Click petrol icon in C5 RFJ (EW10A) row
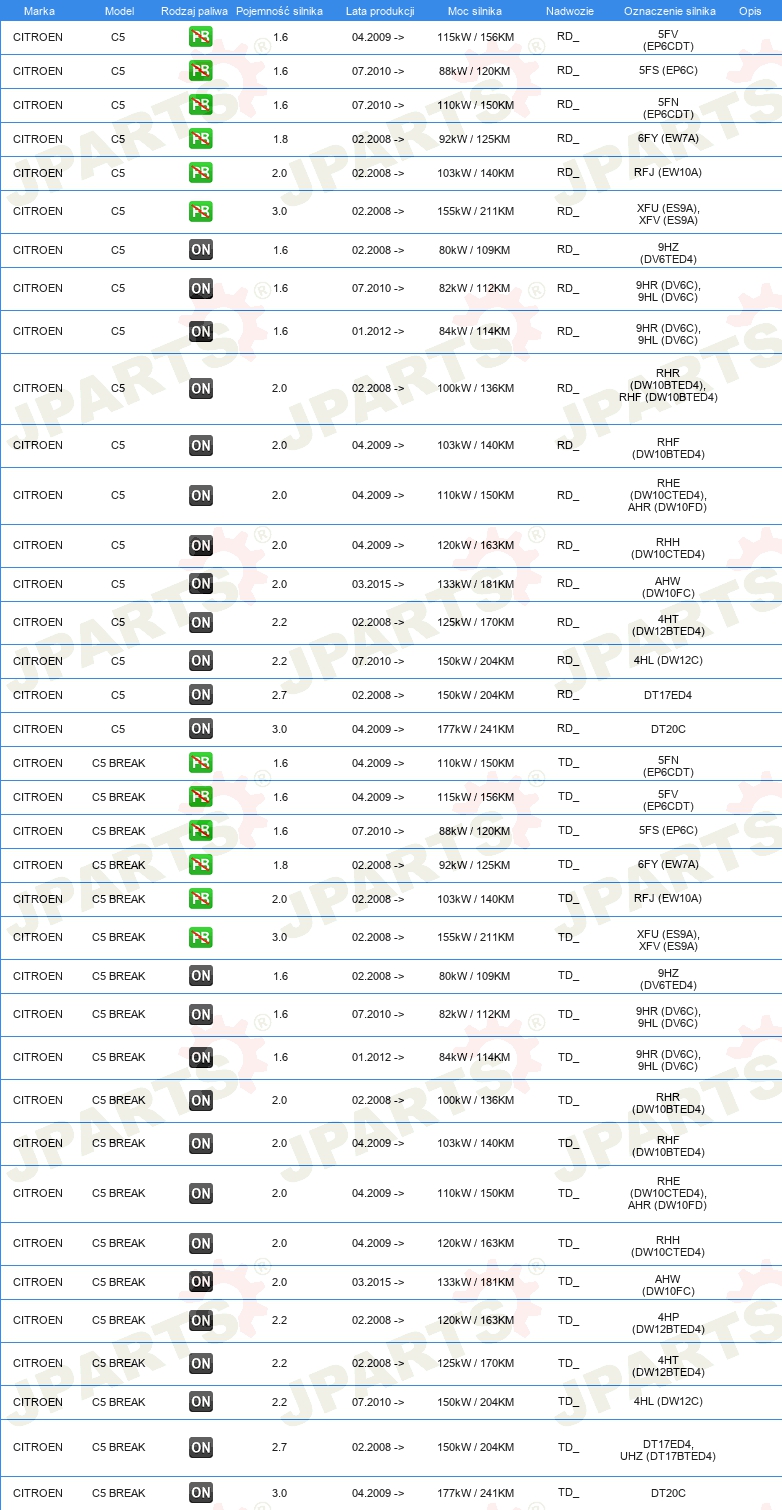Viewport: 782px width, 1510px height. pos(200,173)
